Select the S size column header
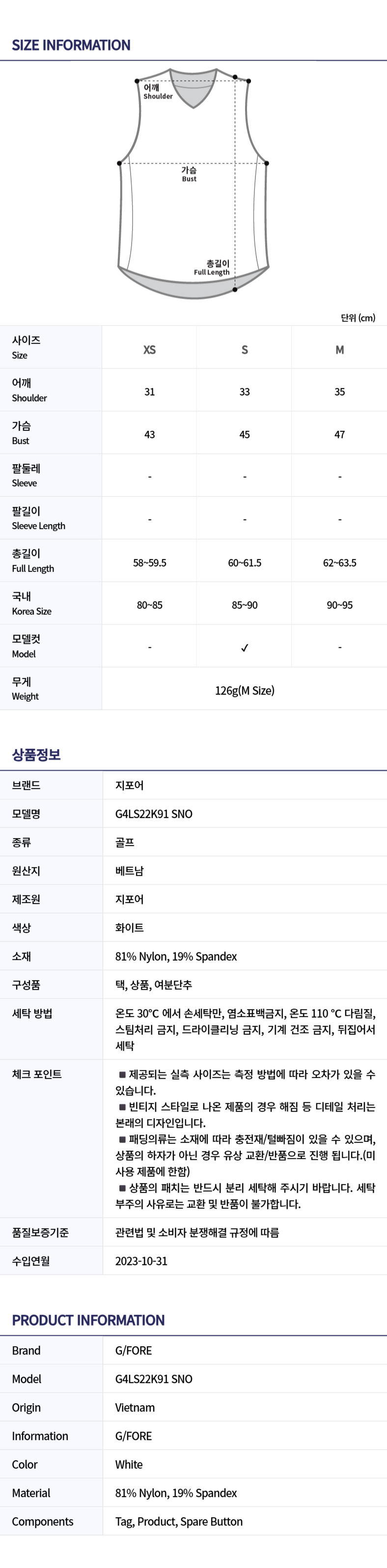Screen dimensions: 387x1568 [245, 349]
